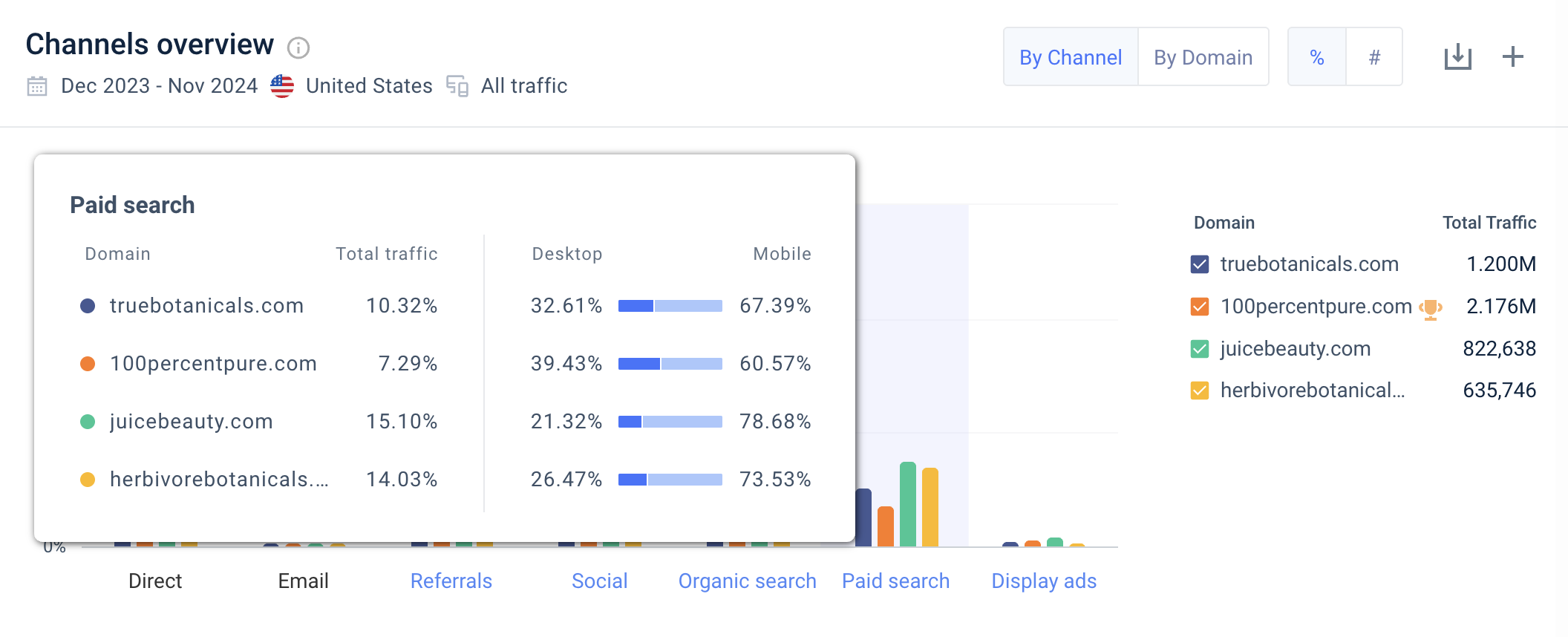
Task: Click the trophy icon next to 100percentpure.com
Action: (1430, 307)
